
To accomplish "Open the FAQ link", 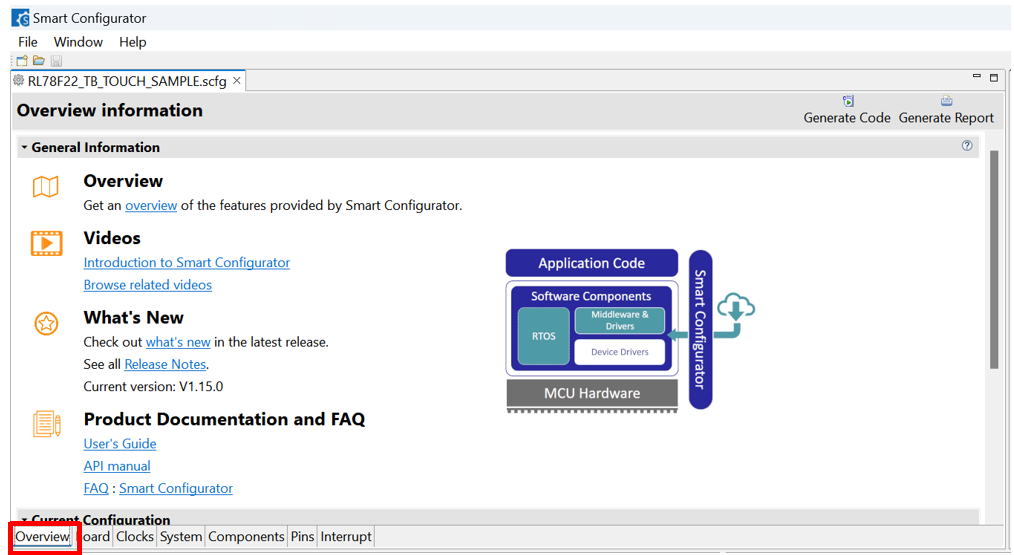I will pos(96,488).
